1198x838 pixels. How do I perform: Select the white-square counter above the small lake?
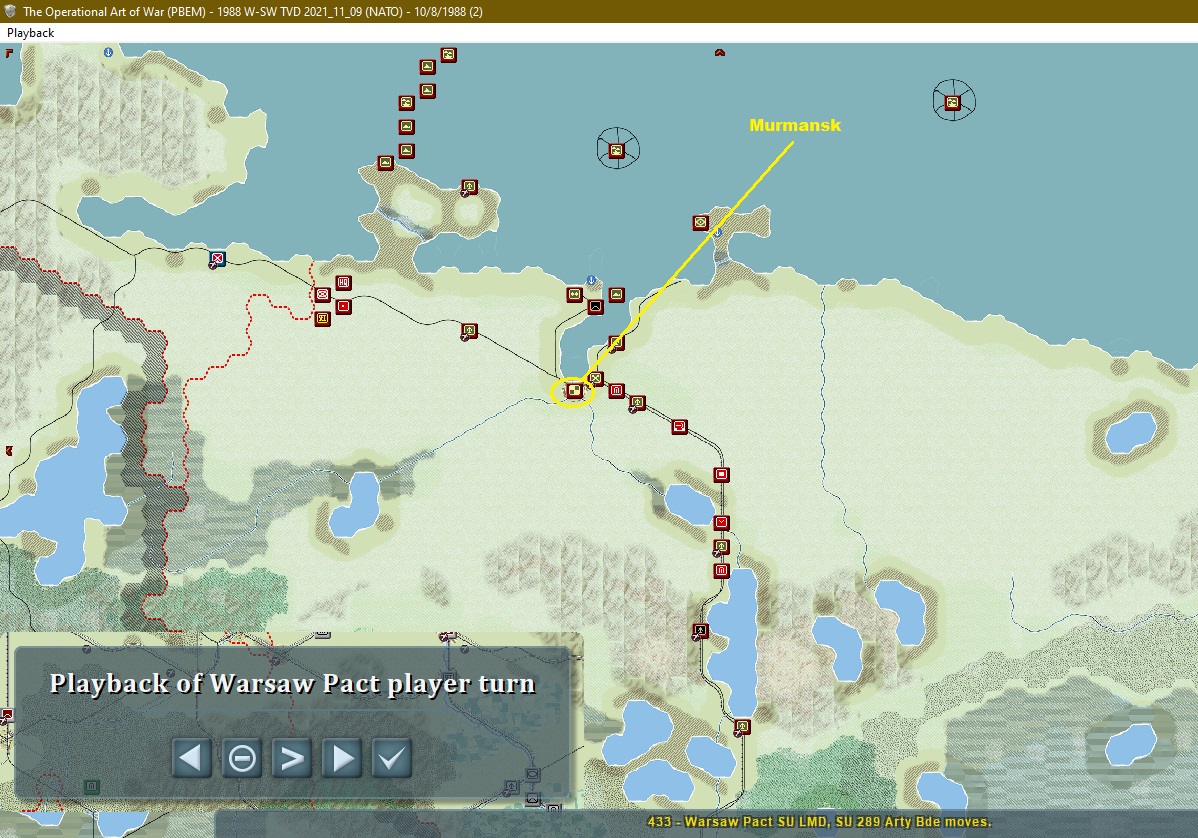[x=721, y=474]
